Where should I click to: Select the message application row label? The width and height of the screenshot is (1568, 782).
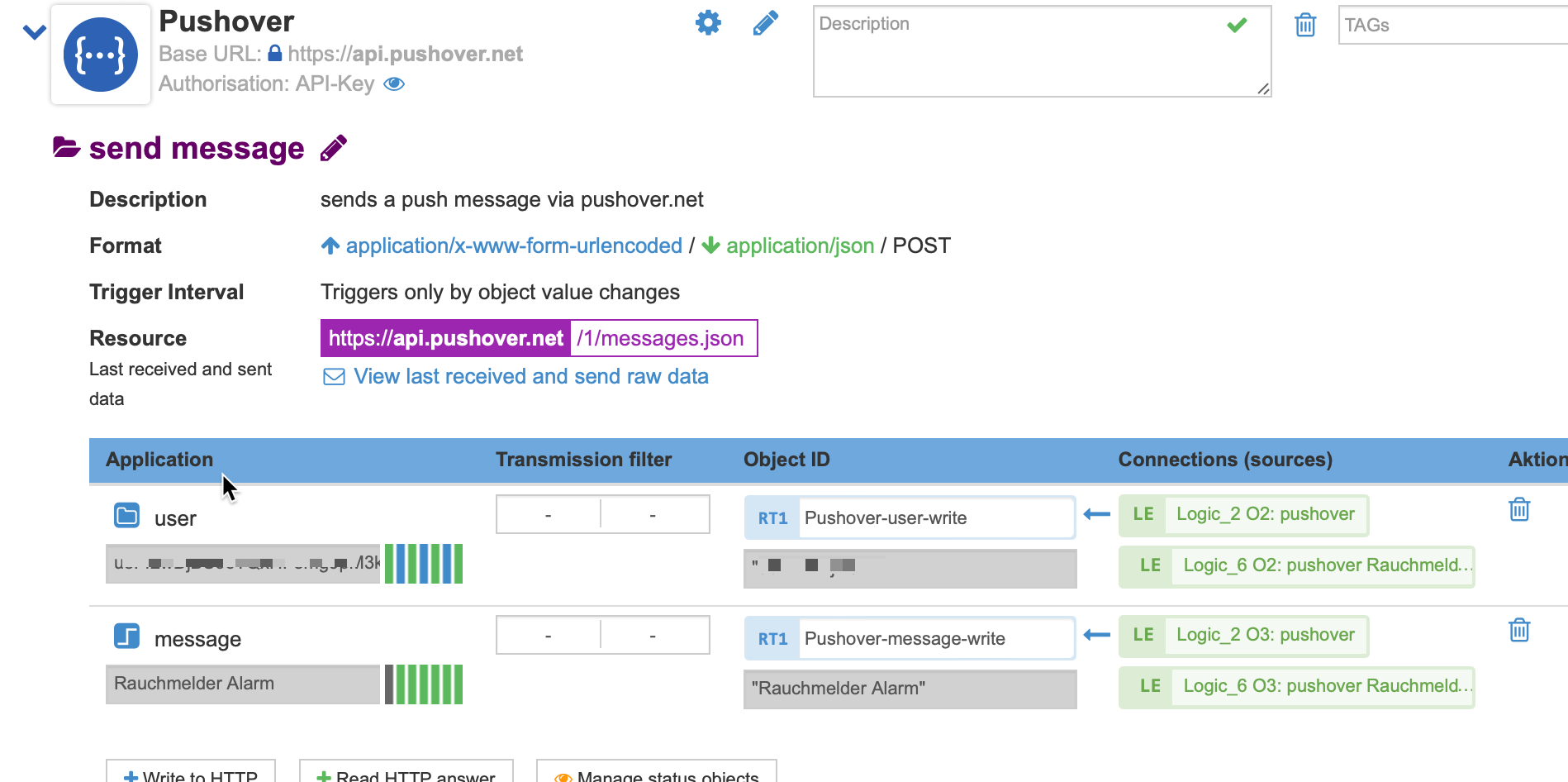point(197,639)
